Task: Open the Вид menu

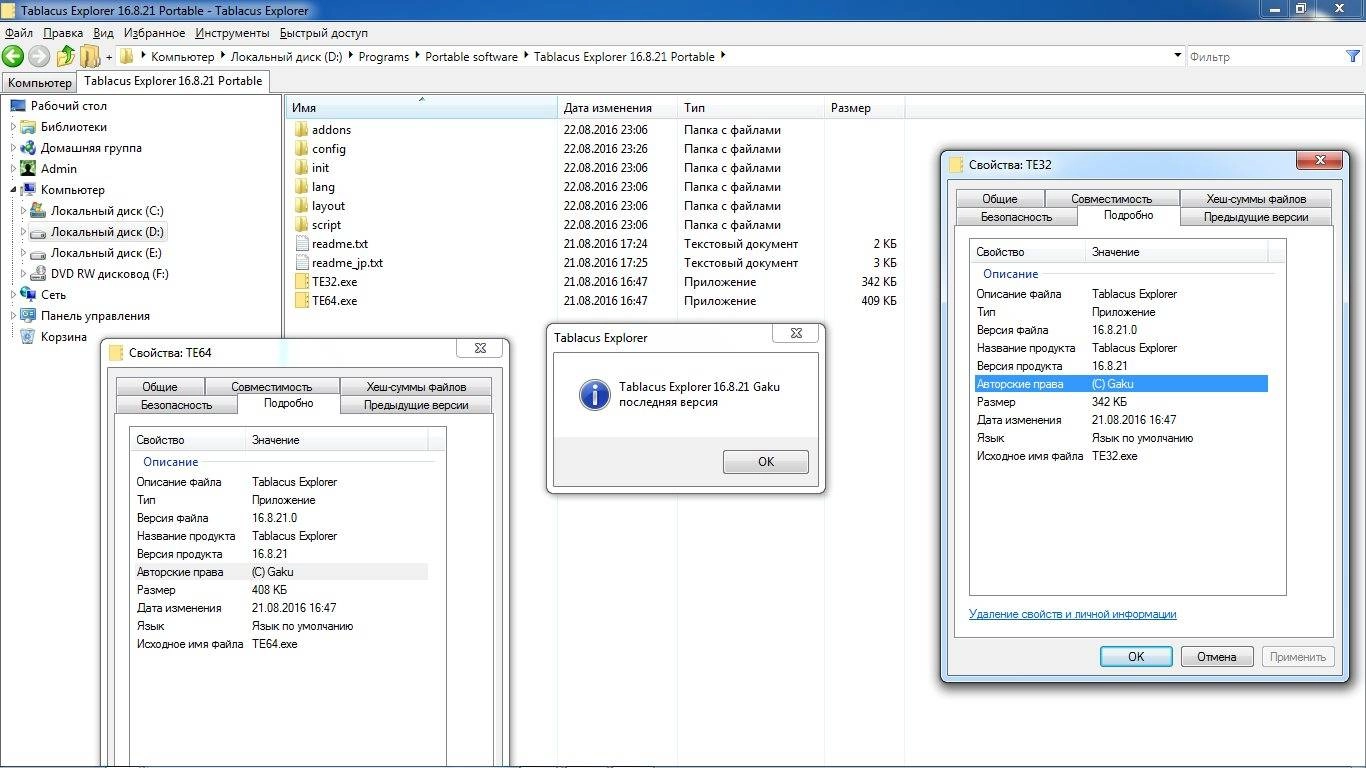Action: (x=103, y=33)
